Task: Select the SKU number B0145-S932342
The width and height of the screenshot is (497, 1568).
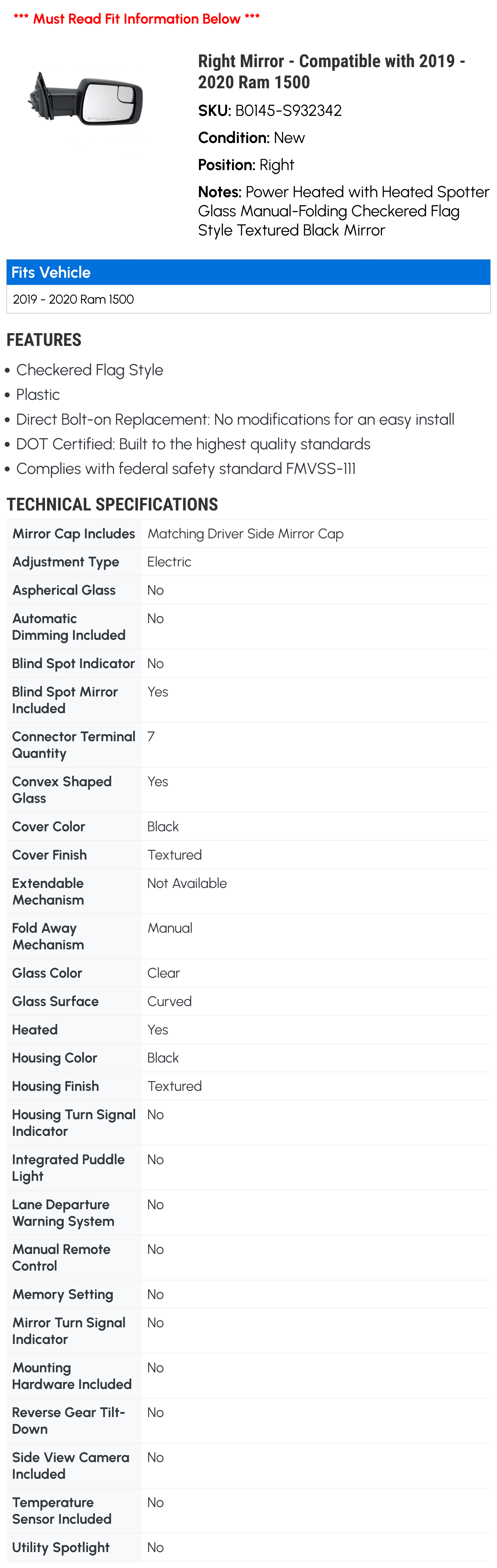Action: click(288, 111)
